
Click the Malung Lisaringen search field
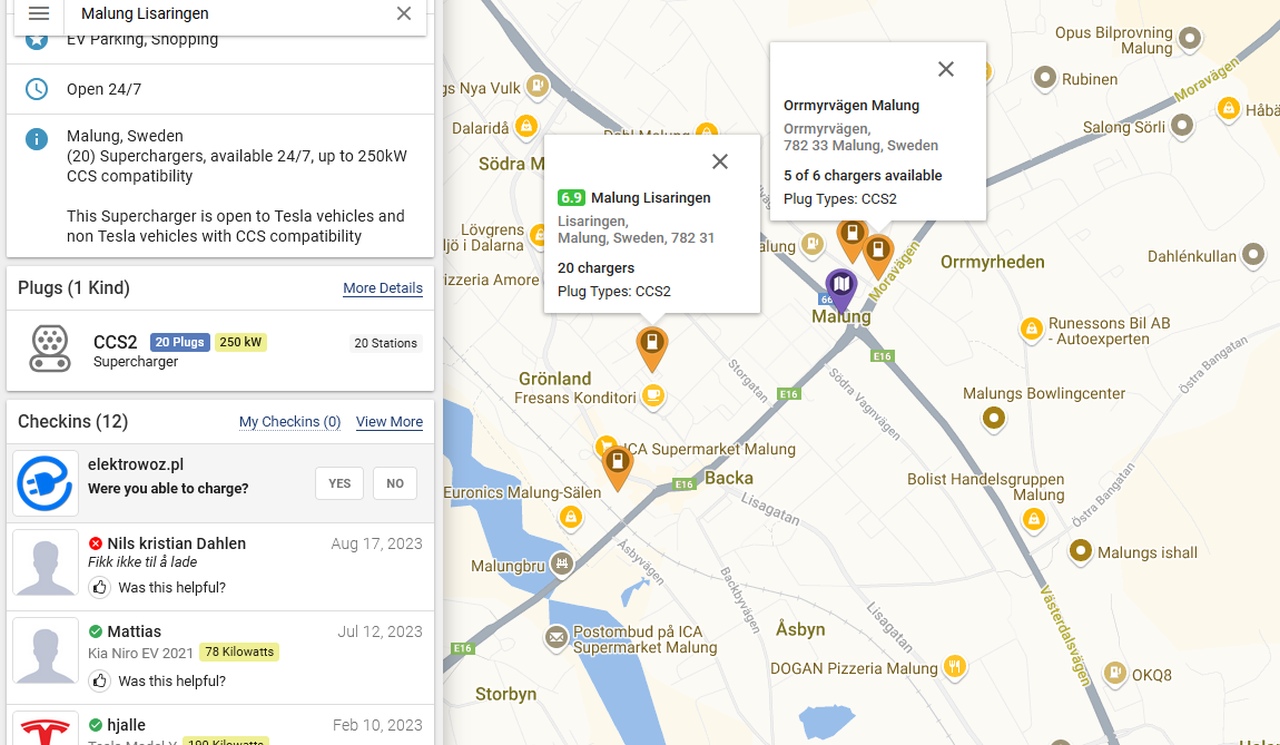(x=230, y=14)
